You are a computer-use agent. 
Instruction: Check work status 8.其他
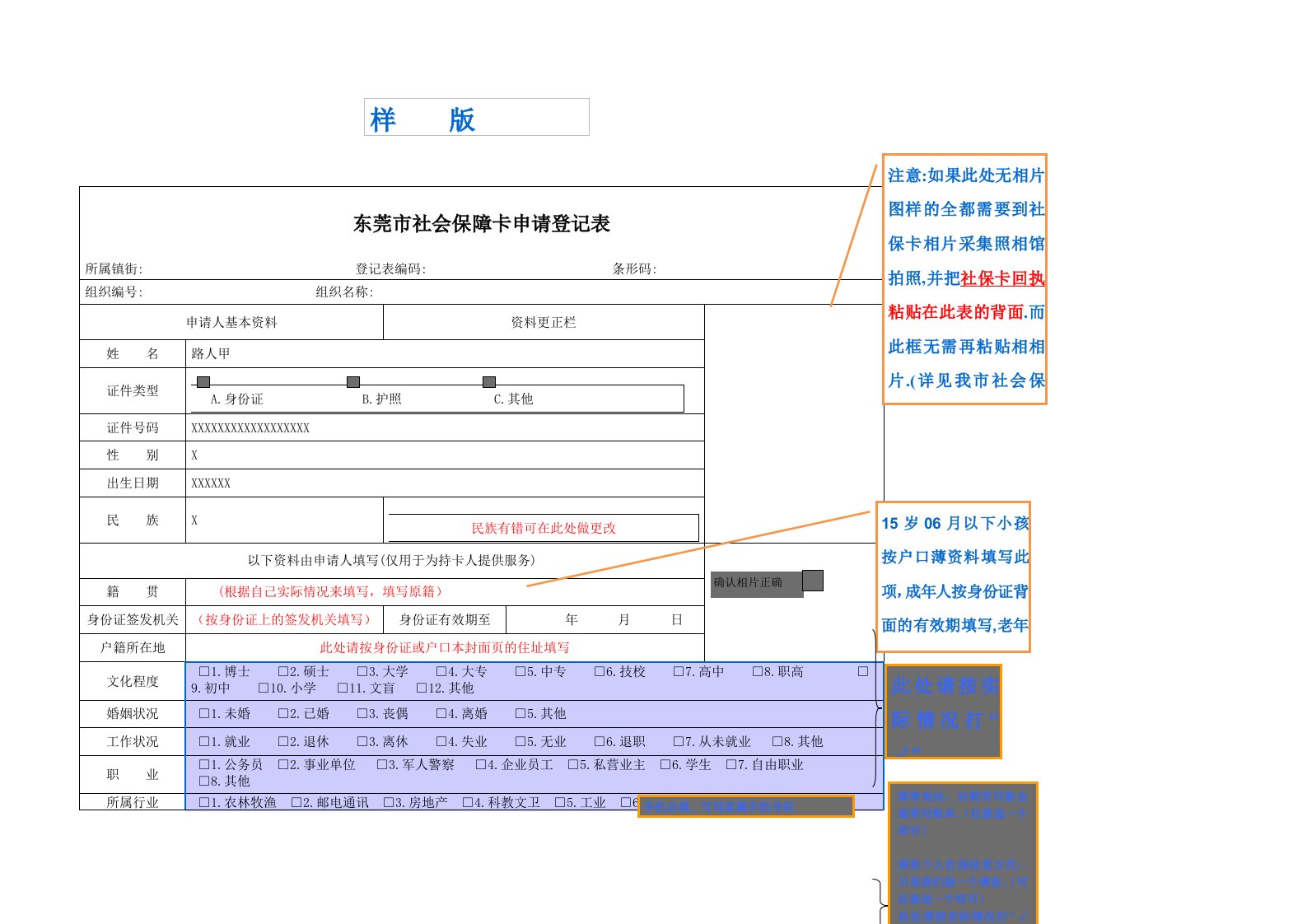[777, 742]
